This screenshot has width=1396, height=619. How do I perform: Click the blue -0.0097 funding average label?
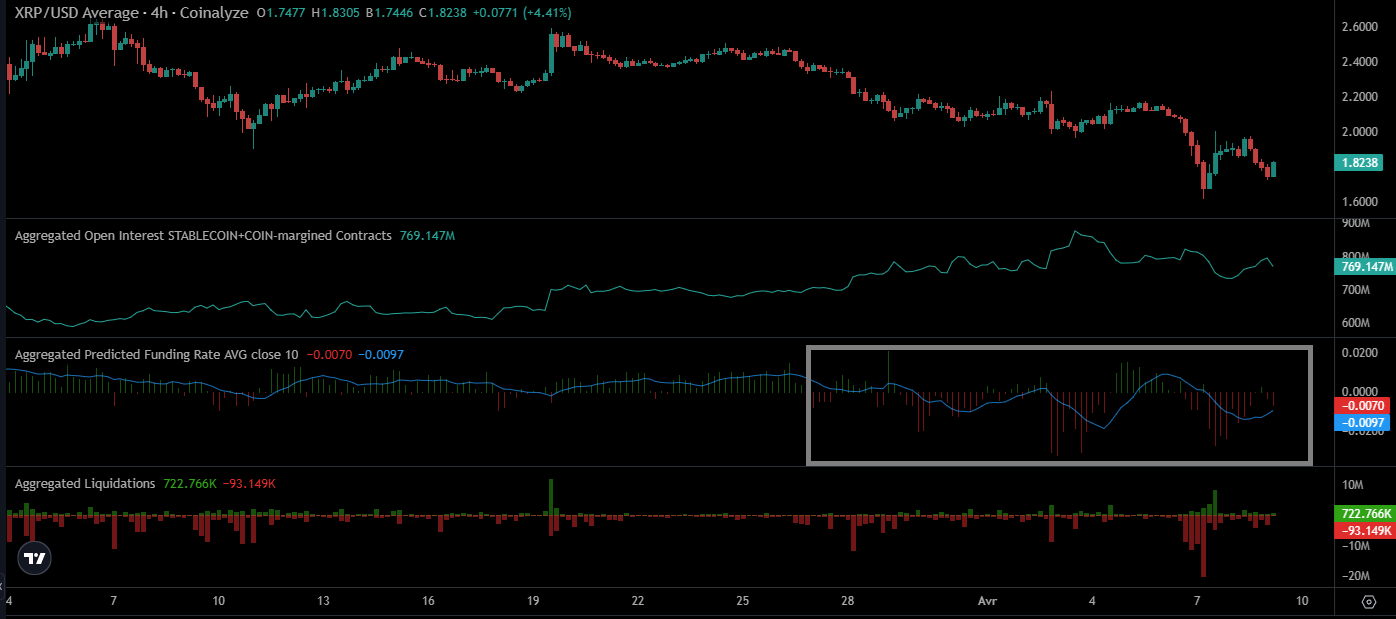pyautogui.click(x=1361, y=422)
